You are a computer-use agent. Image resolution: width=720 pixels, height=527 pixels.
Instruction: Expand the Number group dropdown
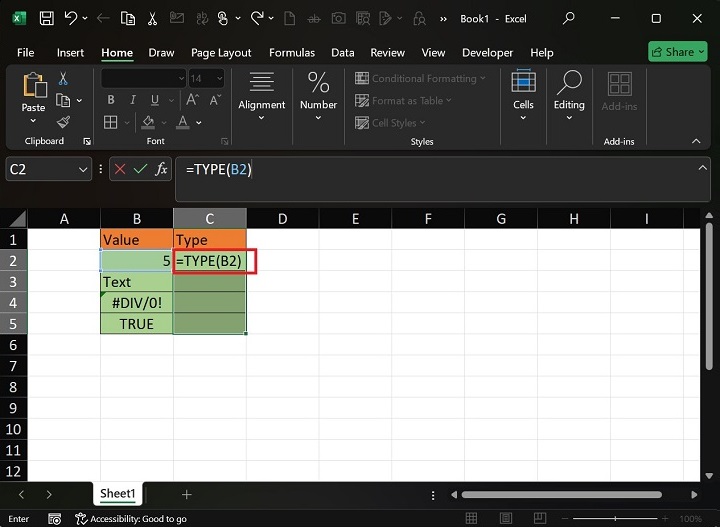click(x=318, y=118)
